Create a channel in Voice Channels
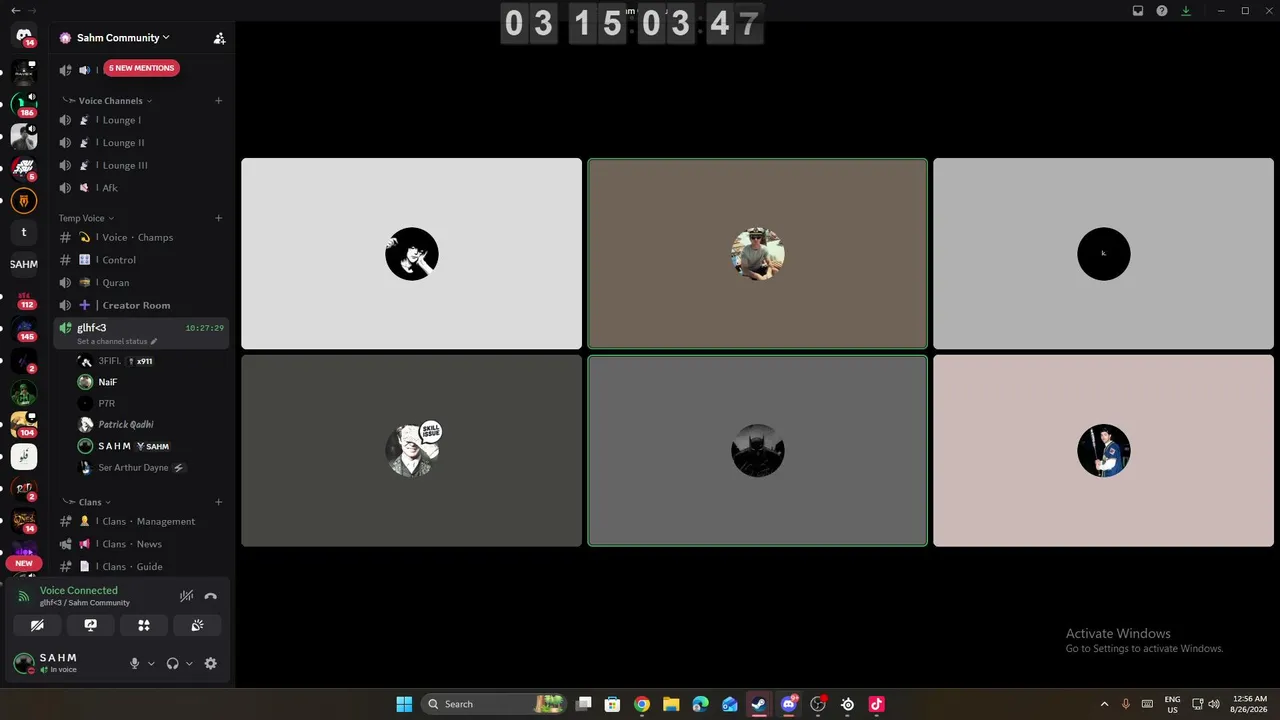This screenshot has height=720, width=1280. 218,101
